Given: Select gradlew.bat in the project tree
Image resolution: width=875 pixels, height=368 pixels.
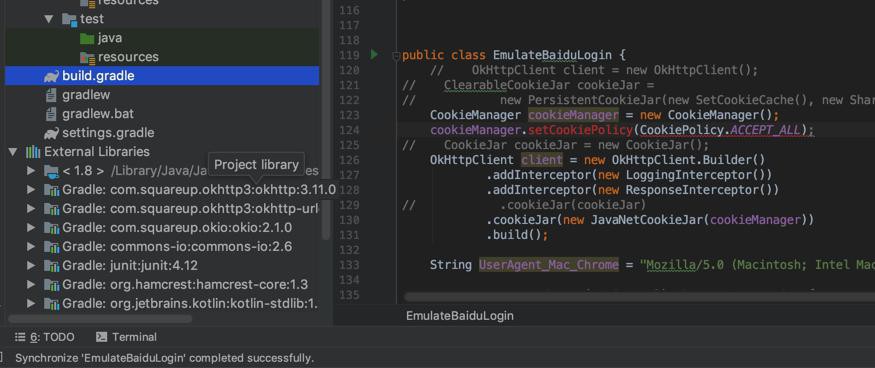Looking at the screenshot, I should pos(98,114).
